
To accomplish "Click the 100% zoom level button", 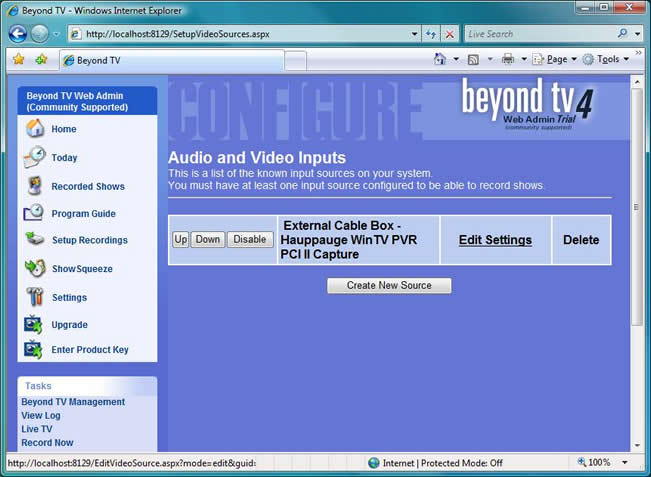I will 594,462.
